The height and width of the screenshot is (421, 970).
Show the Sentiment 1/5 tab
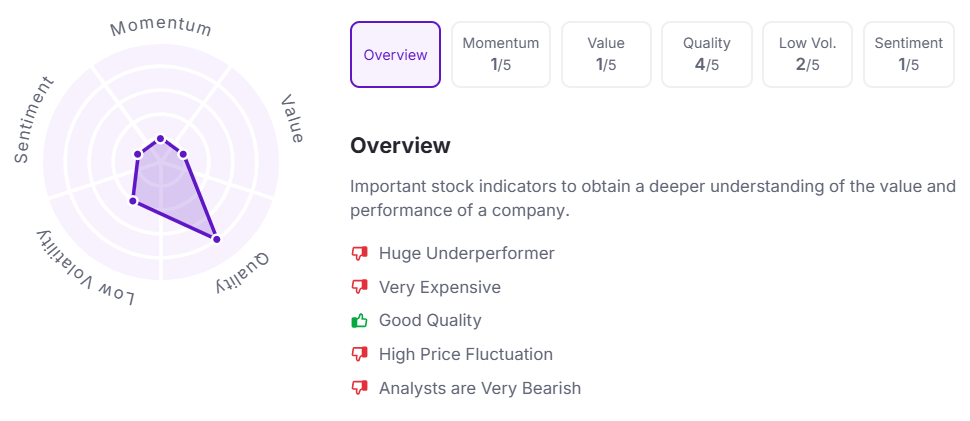point(908,55)
